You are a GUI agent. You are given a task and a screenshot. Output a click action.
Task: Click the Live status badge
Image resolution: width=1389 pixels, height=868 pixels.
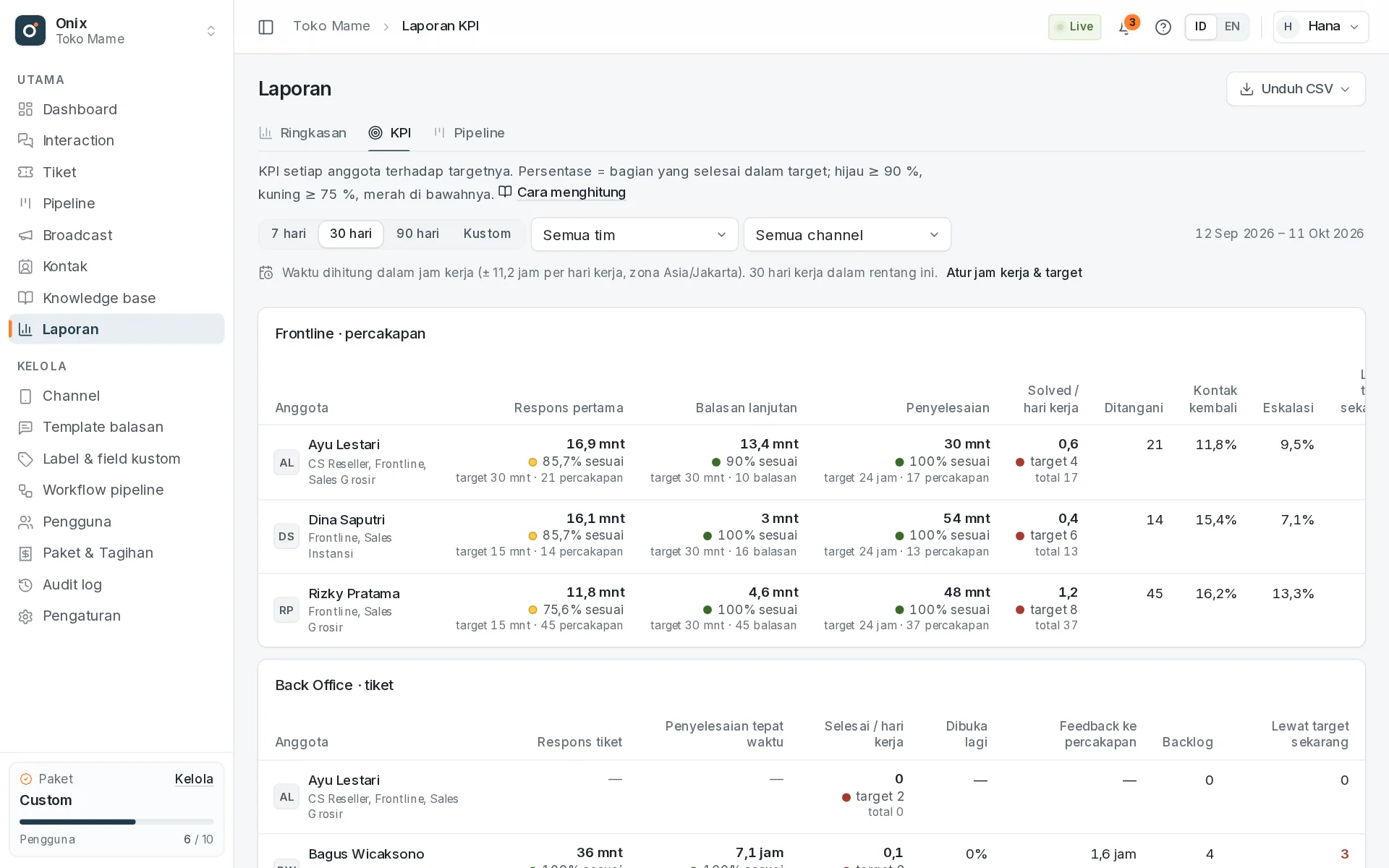point(1074,27)
